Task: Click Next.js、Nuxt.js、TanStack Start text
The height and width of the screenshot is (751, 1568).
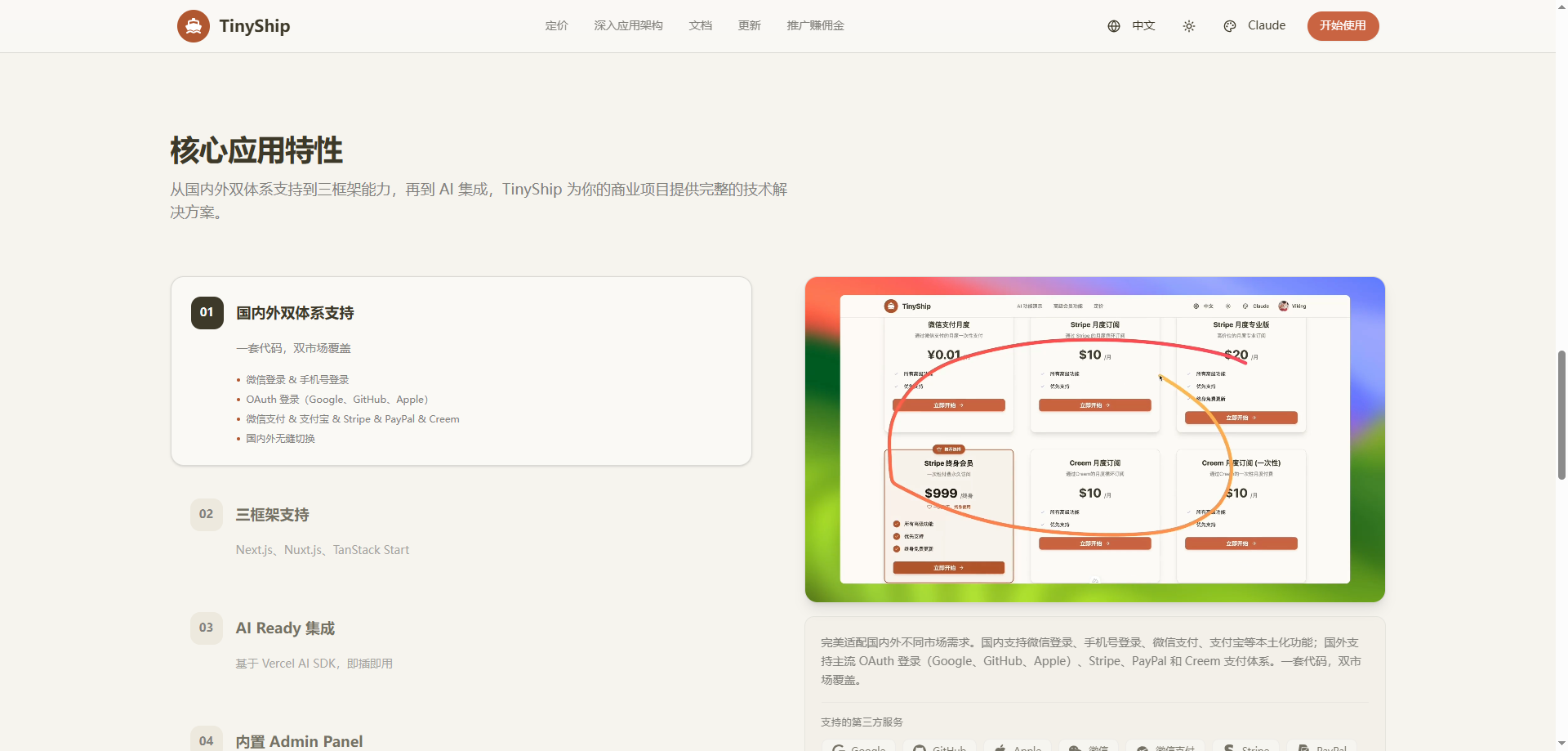Action: pyautogui.click(x=323, y=550)
